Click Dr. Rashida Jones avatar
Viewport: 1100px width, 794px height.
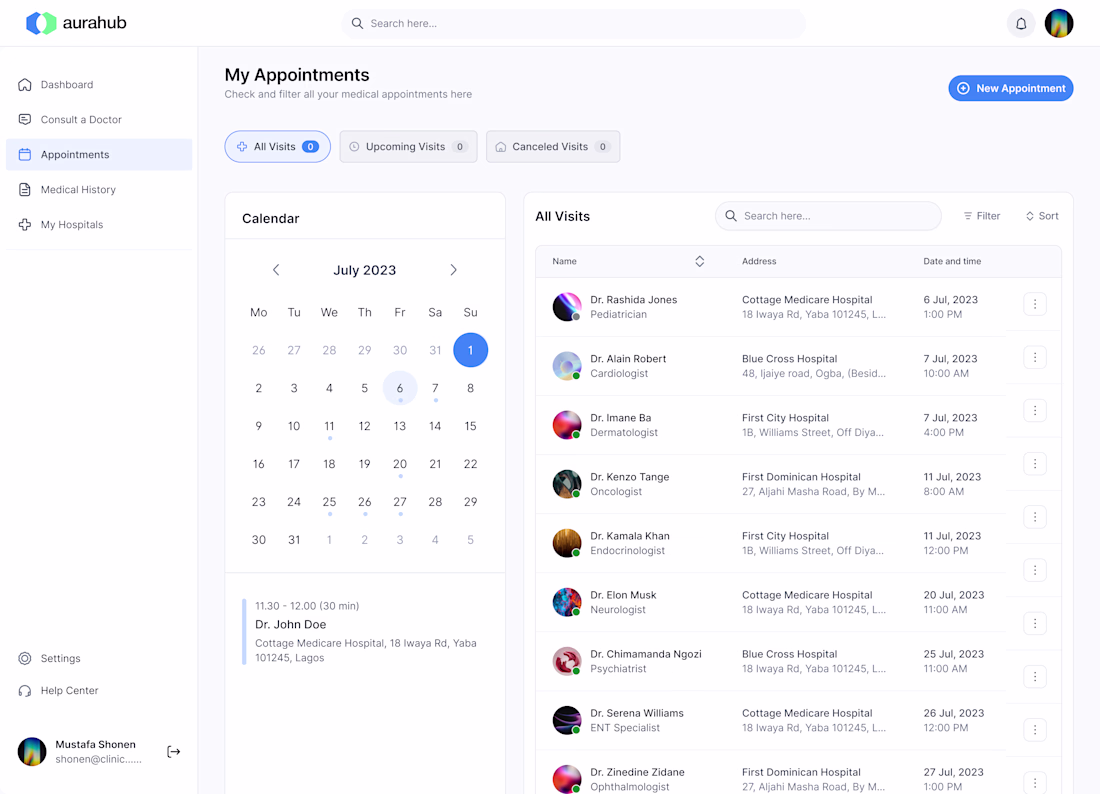(x=567, y=307)
